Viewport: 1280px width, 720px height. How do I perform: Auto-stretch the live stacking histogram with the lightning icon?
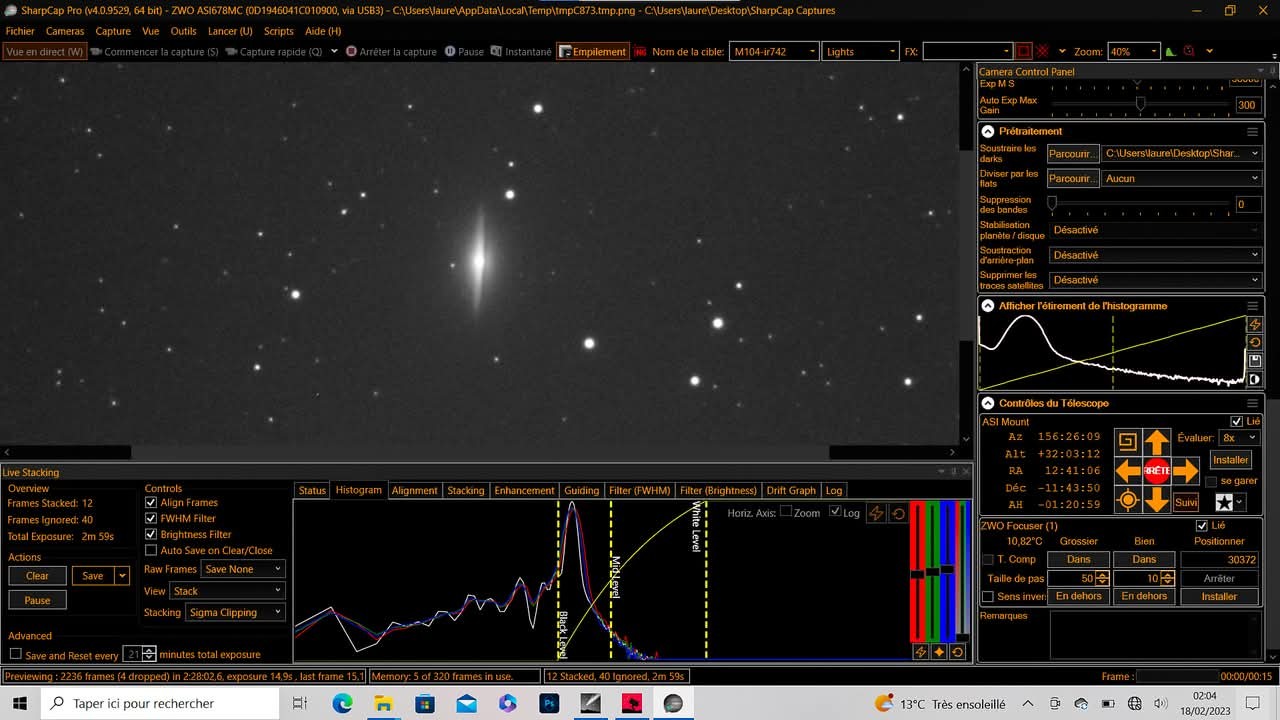[876, 513]
